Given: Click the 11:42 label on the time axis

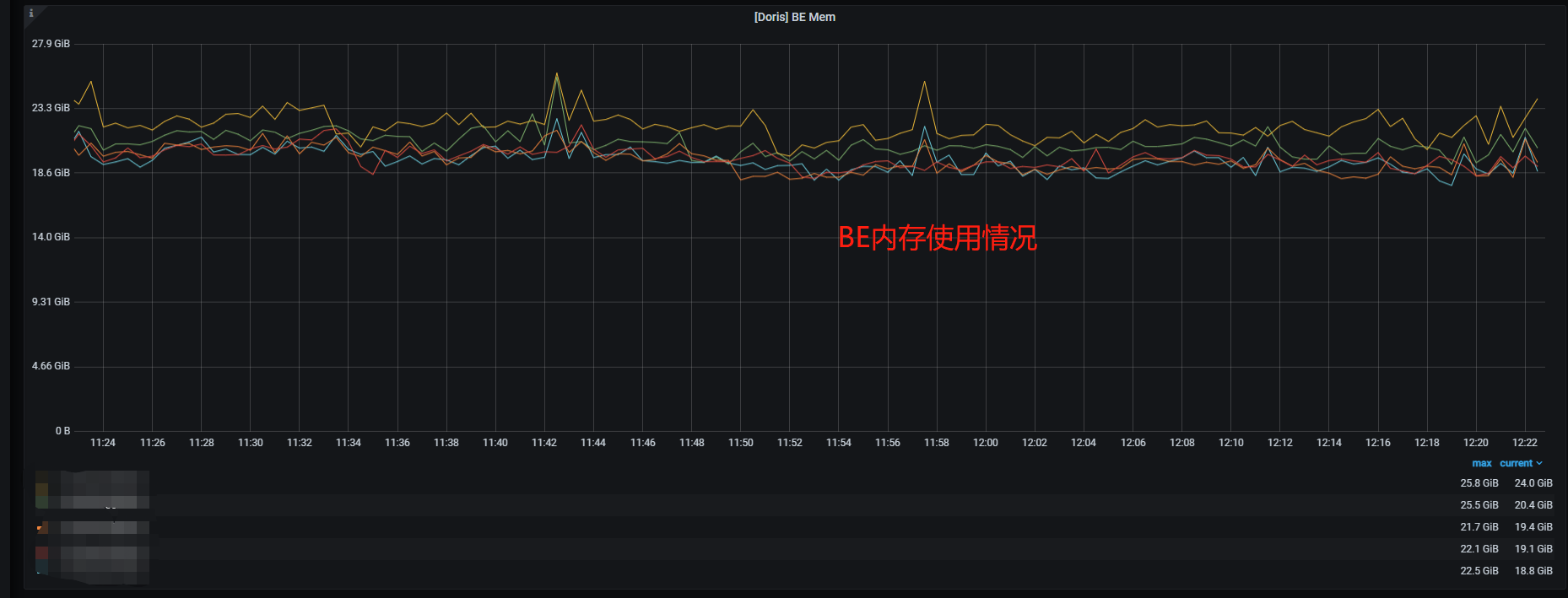Looking at the screenshot, I should pos(543,443).
